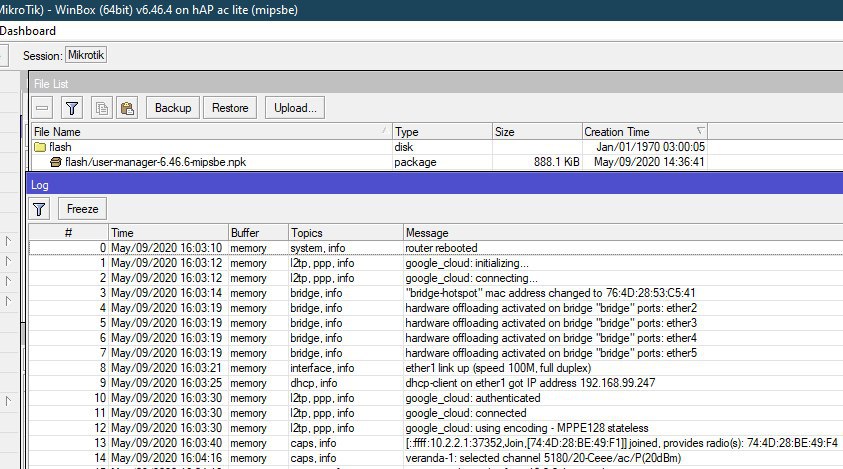Sort files by Size column header
The height and width of the screenshot is (469, 843).
[x=537, y=132]
